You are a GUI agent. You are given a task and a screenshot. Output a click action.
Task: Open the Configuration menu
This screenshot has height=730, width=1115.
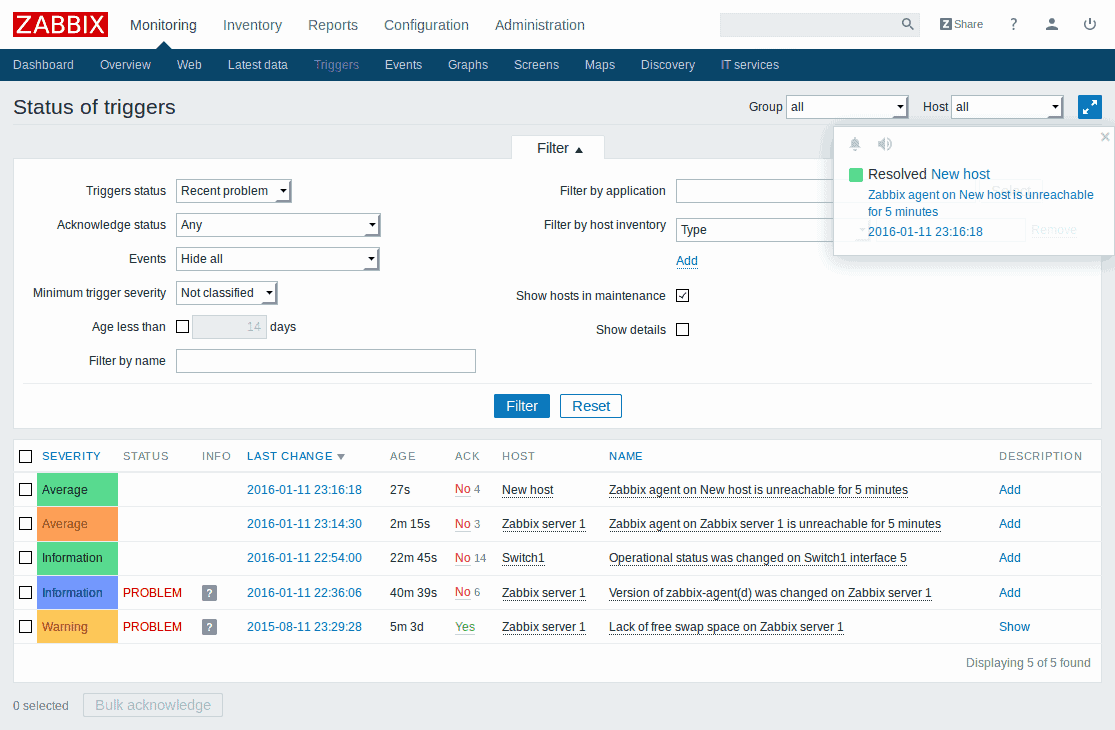point(426,25)
